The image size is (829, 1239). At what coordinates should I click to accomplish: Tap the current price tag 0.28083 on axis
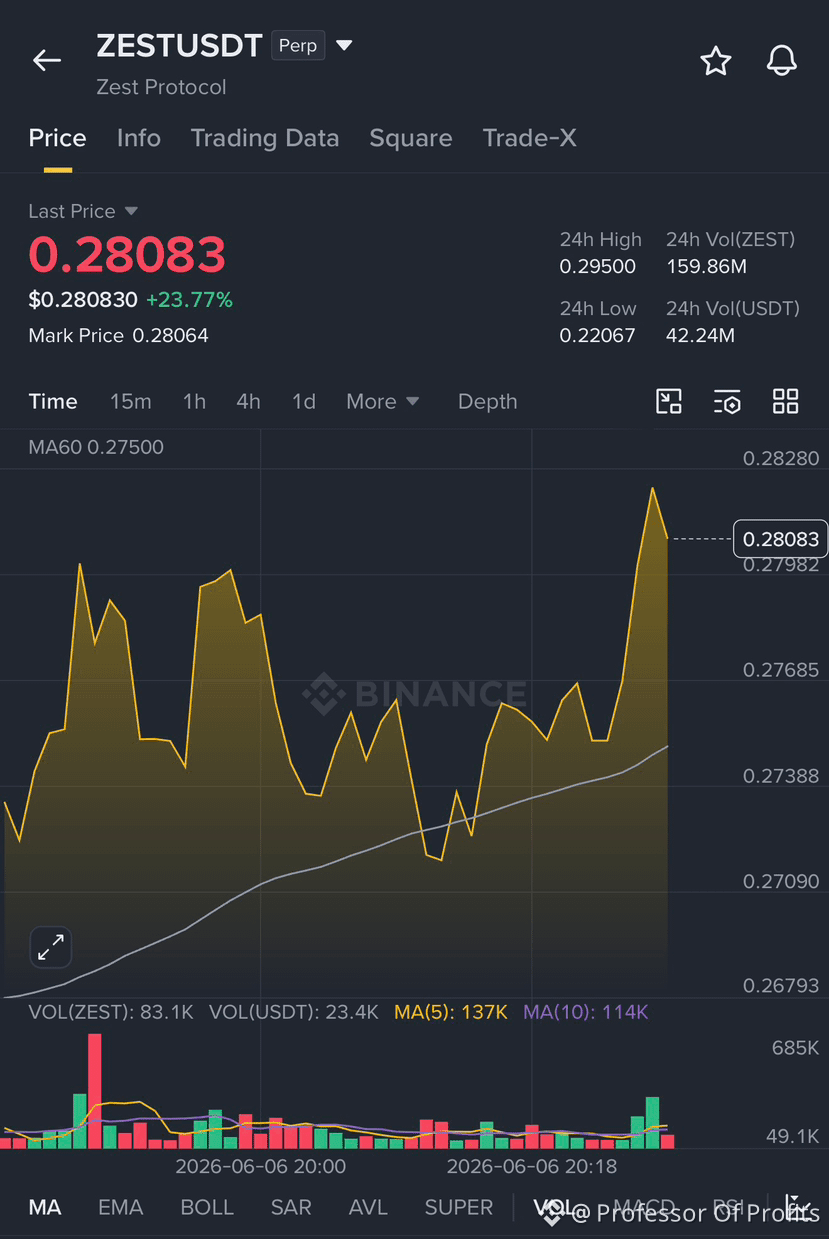click(x=781, y=539)
